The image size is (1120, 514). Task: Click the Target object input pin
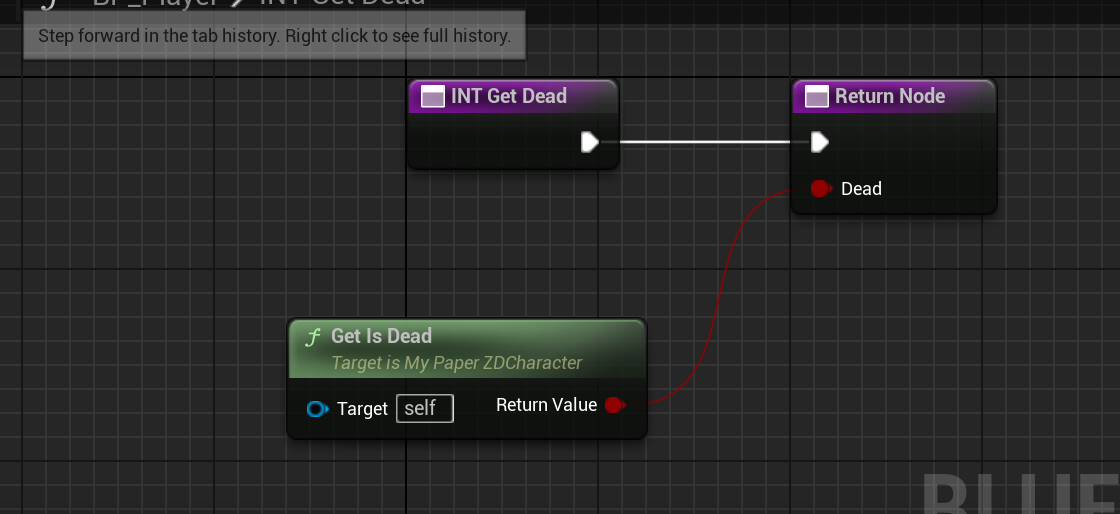click(317, 409)
